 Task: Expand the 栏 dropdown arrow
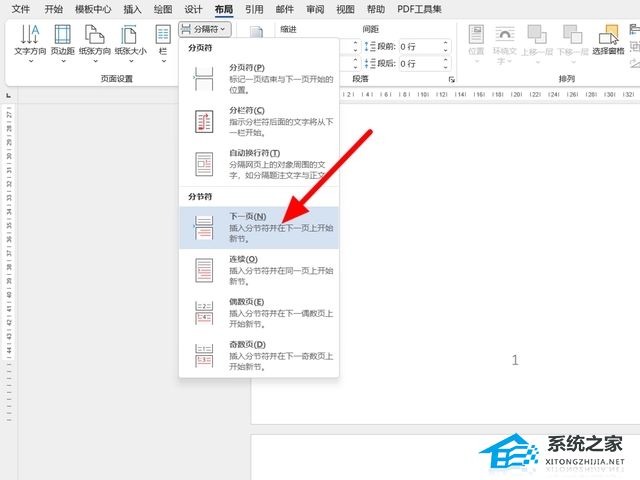(x=163, y=61)
